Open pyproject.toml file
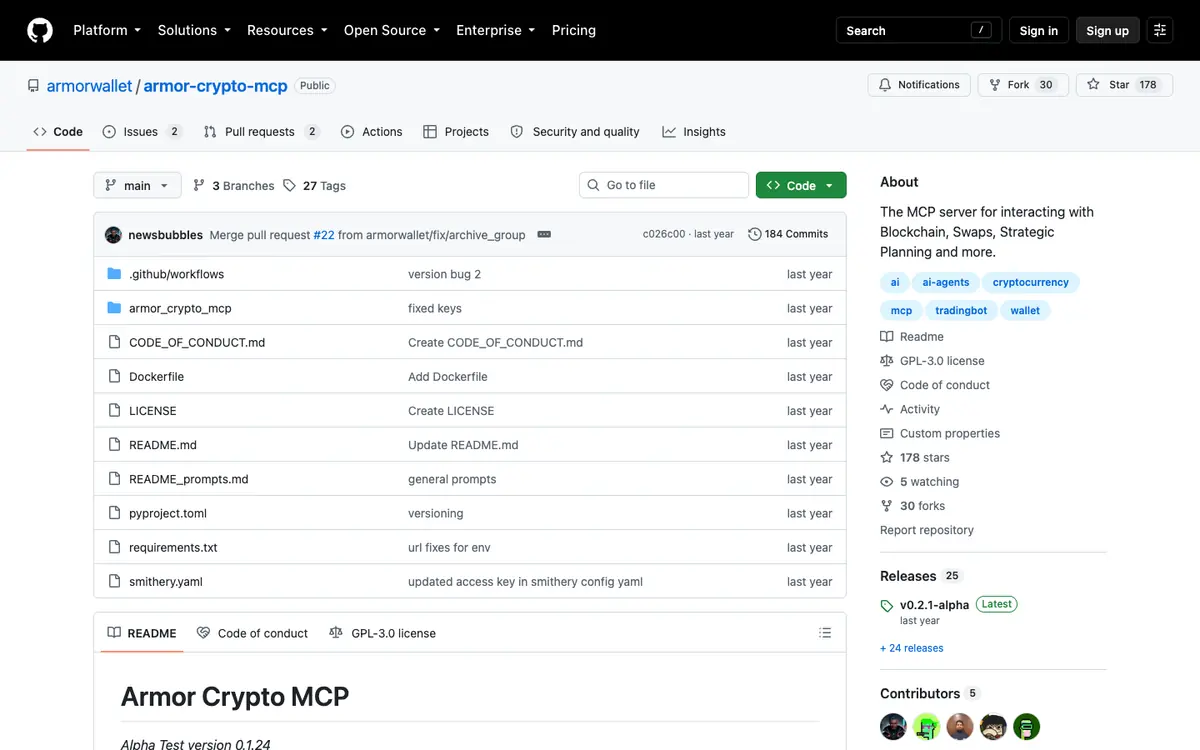This screenshot has width=1200, height=750. click(168, 513)
